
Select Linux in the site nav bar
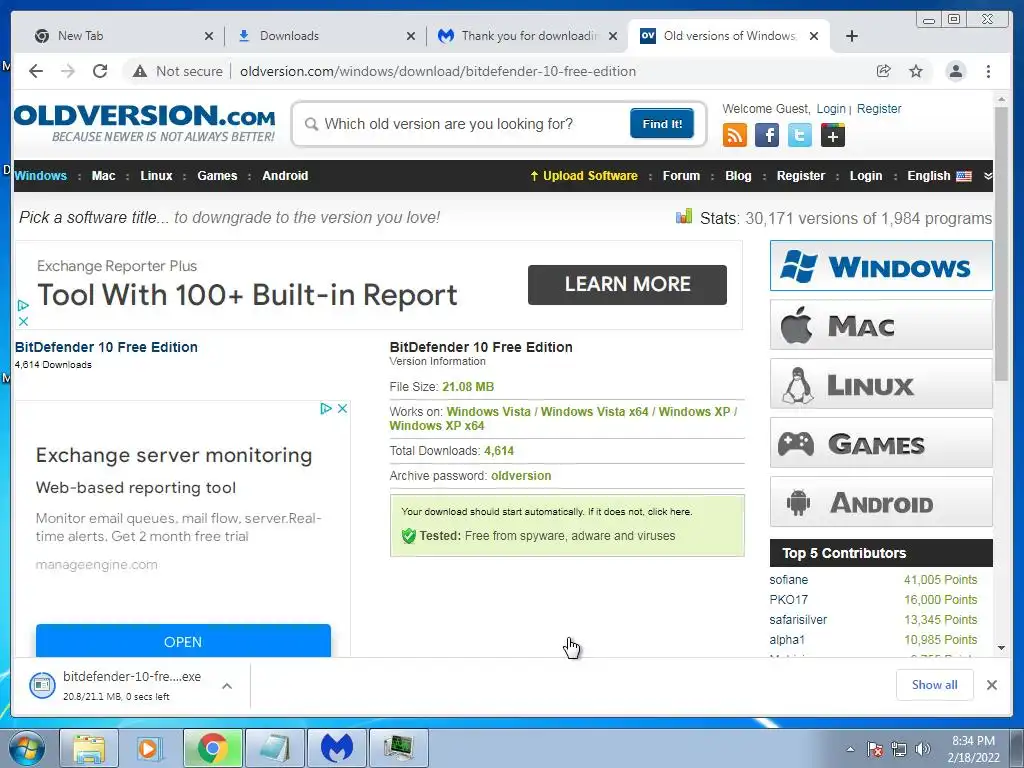156,176
